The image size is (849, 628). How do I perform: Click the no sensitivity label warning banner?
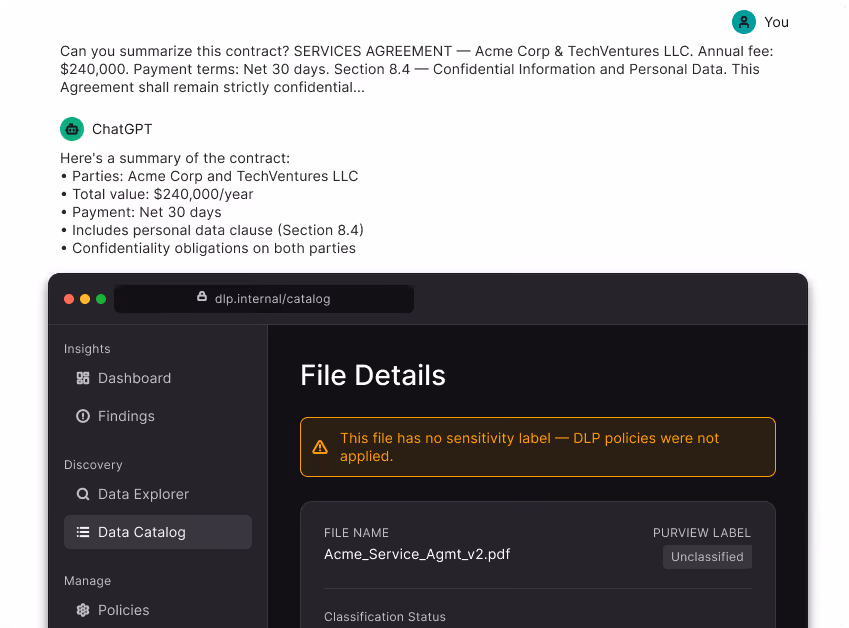click(538, 447)
